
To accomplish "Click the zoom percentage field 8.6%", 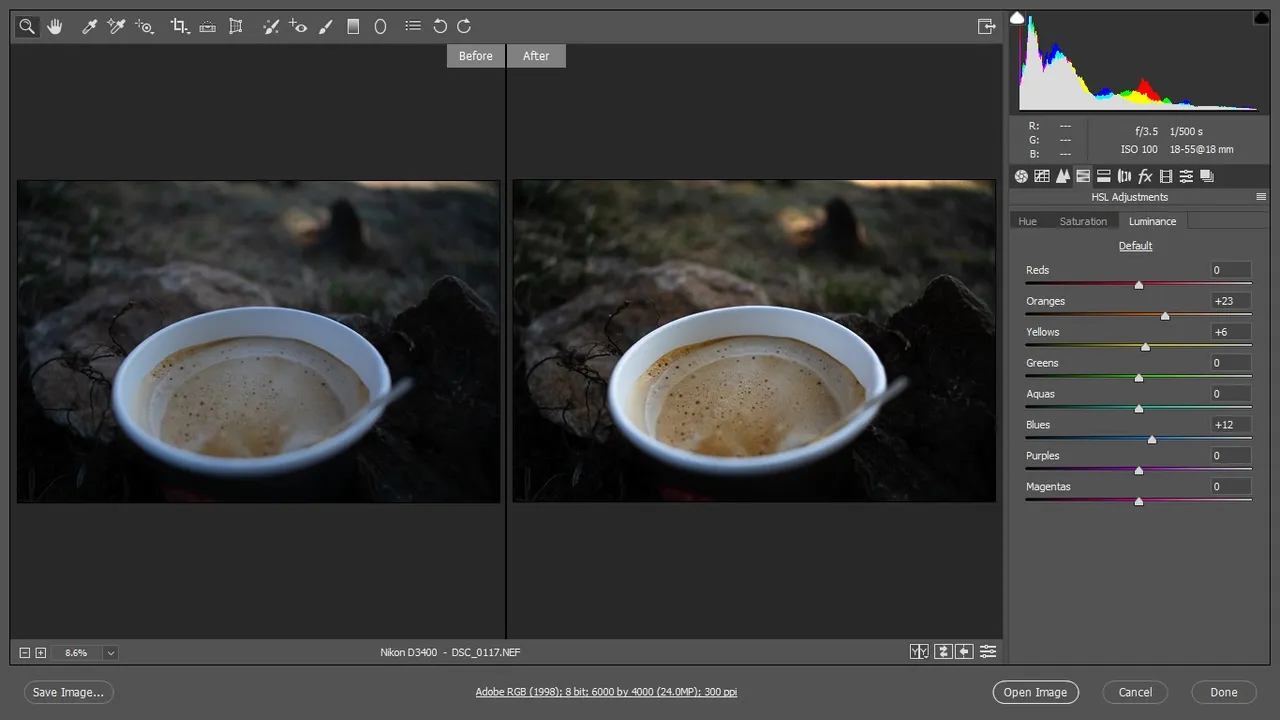I will click(76, 653).
